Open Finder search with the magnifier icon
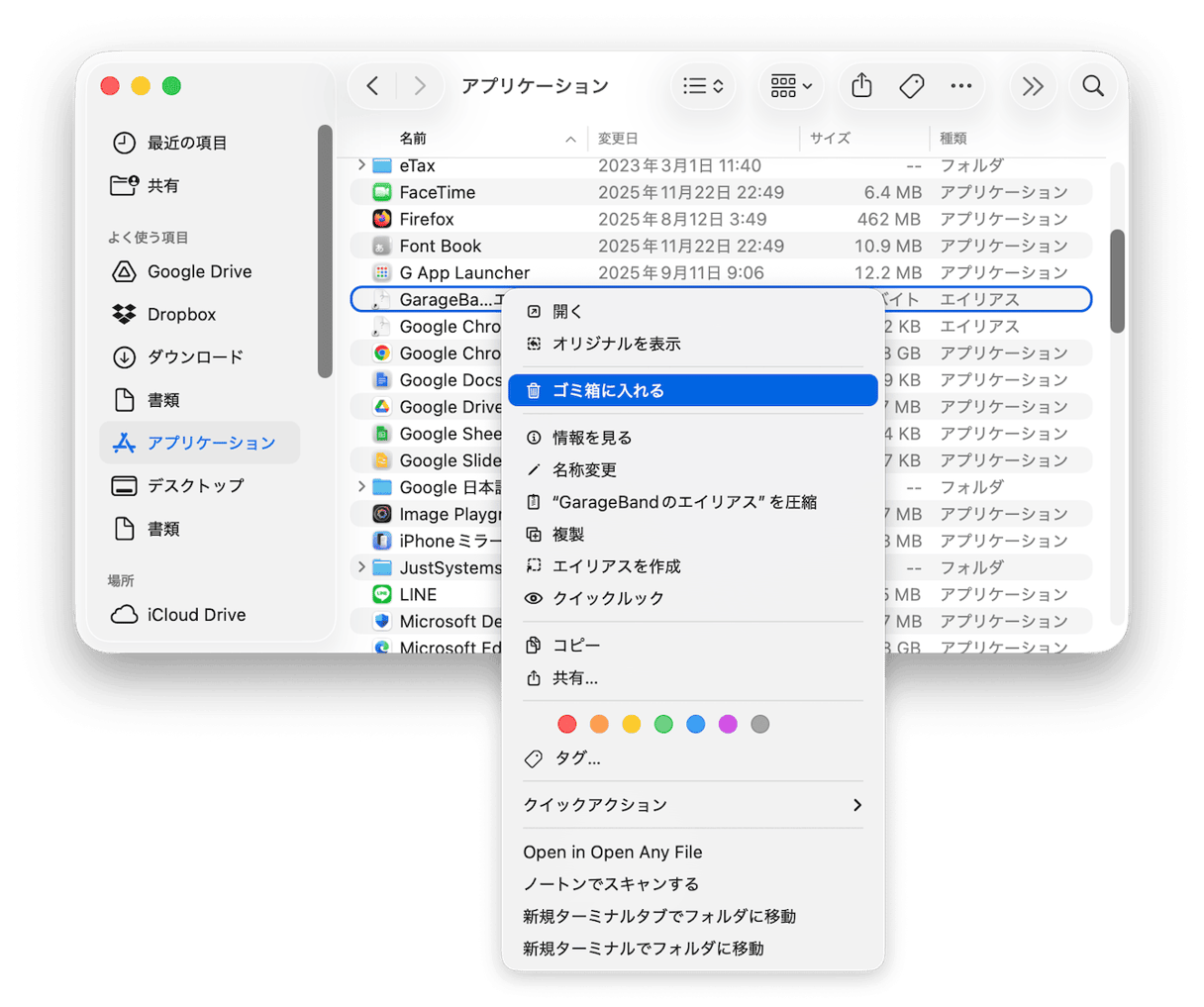Viewport: 1204px width, 1007px height. 1093,86
